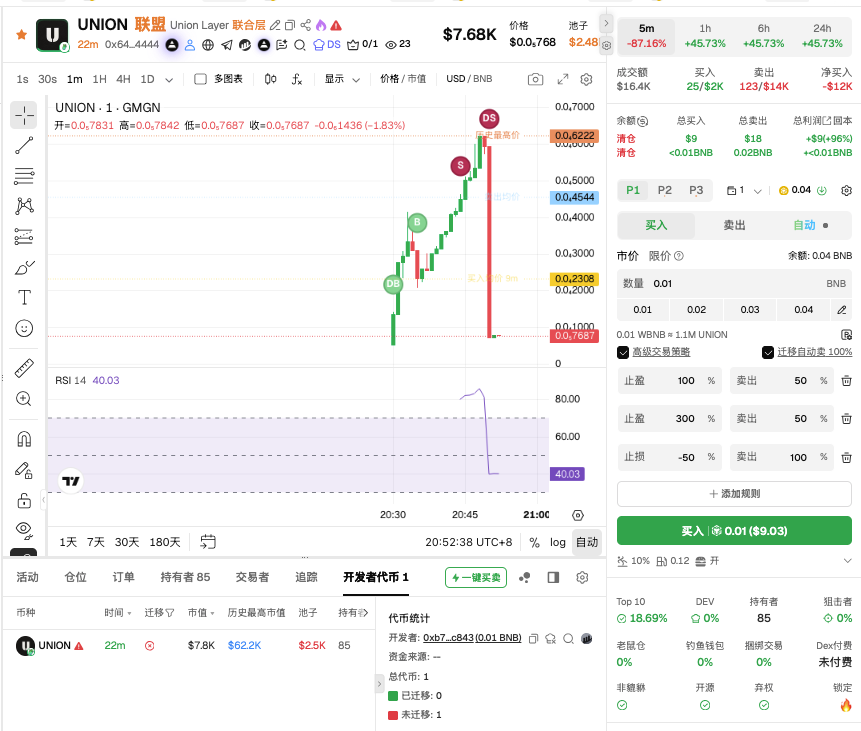Select the Fibonacci lines tool
The height and width of the screenshot is (731, 861).
tap(24, 176)
